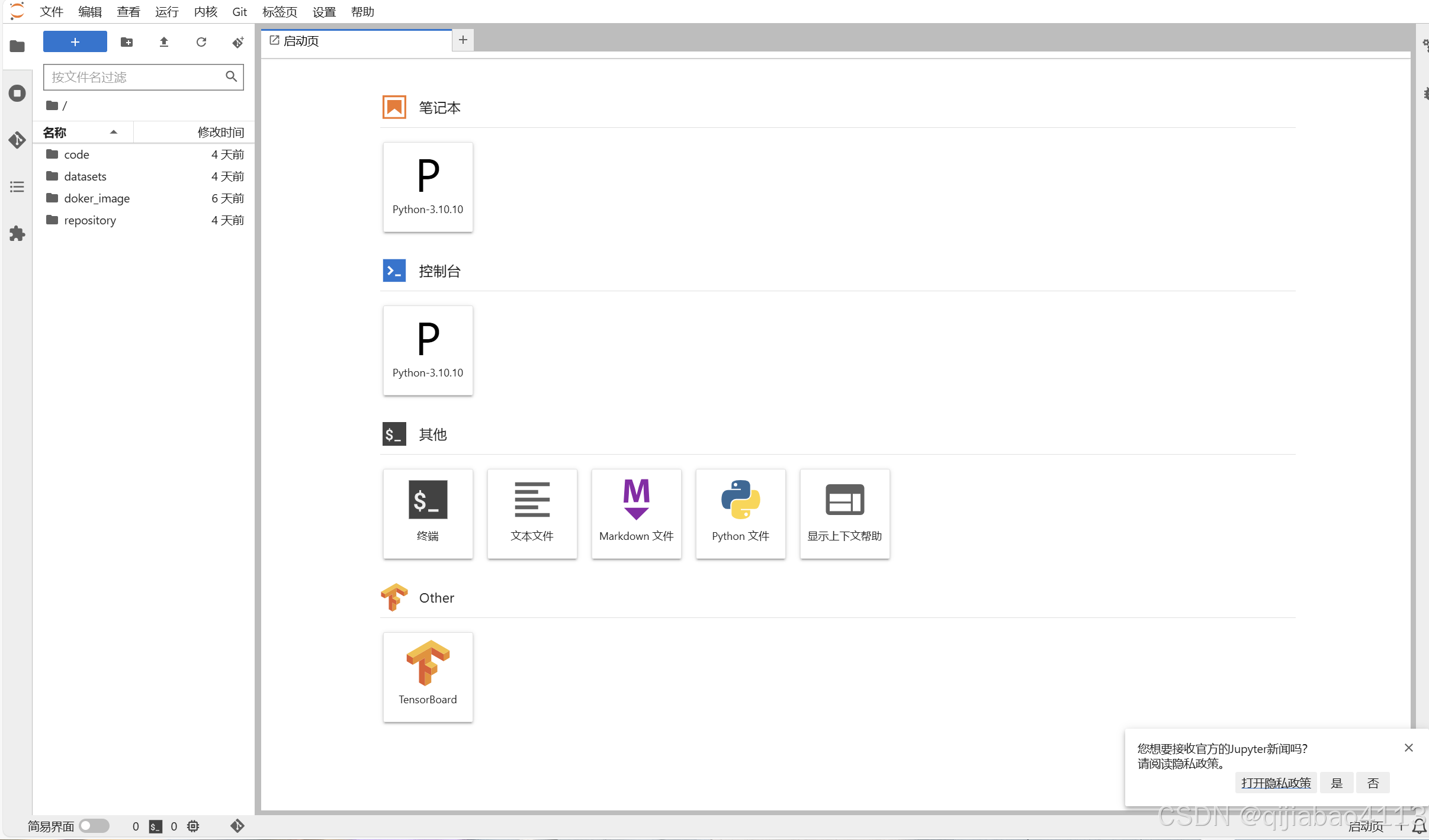Open the datasets folder
Viewport: 1429px width, 840px height.
85,176
